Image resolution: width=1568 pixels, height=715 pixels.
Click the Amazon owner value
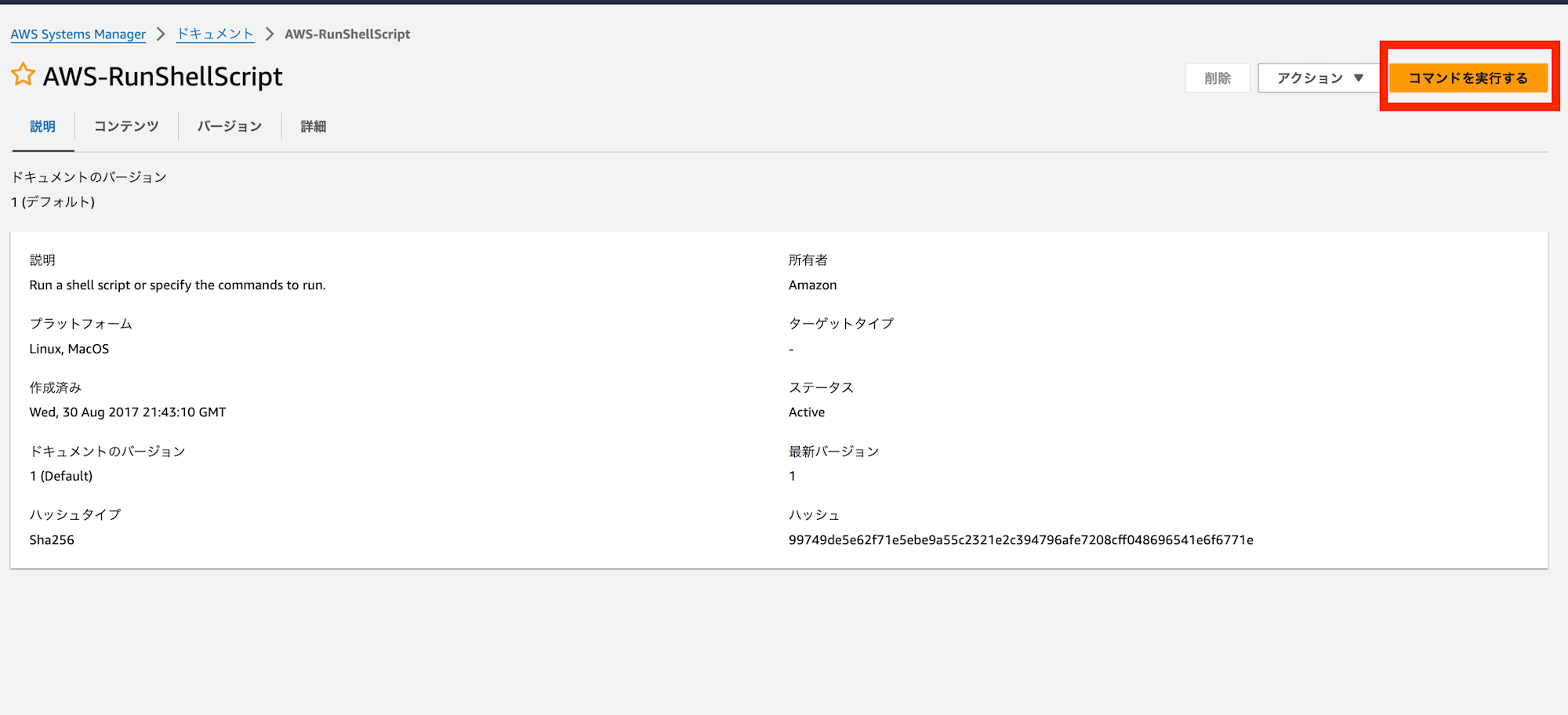pos(812,285)
